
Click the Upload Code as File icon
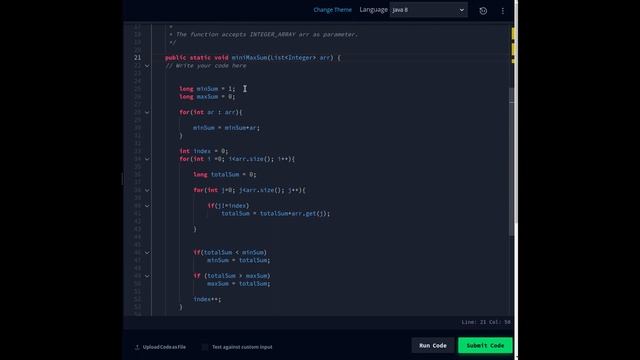click(x=137, y=347)
